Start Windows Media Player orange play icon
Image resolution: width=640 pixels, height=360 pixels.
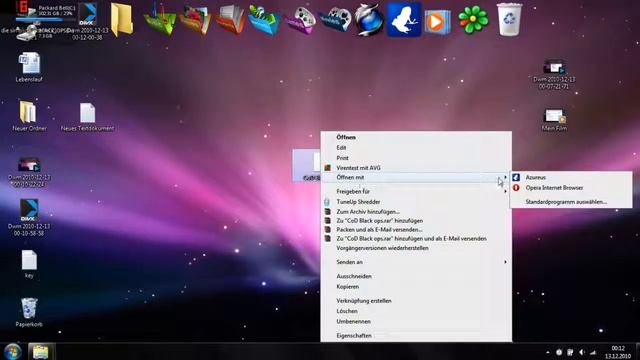437,22
